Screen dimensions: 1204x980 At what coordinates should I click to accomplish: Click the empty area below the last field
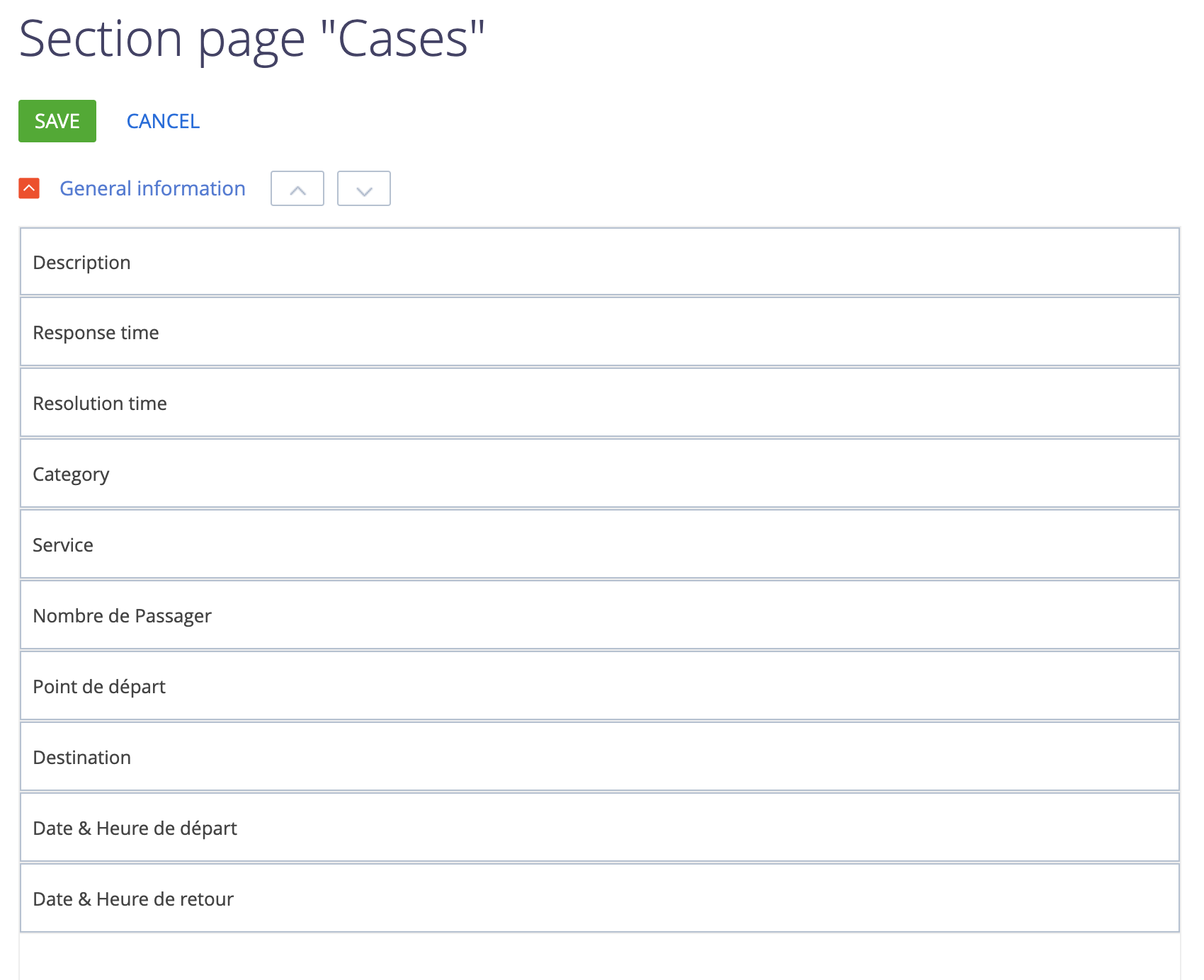(600, 957)
